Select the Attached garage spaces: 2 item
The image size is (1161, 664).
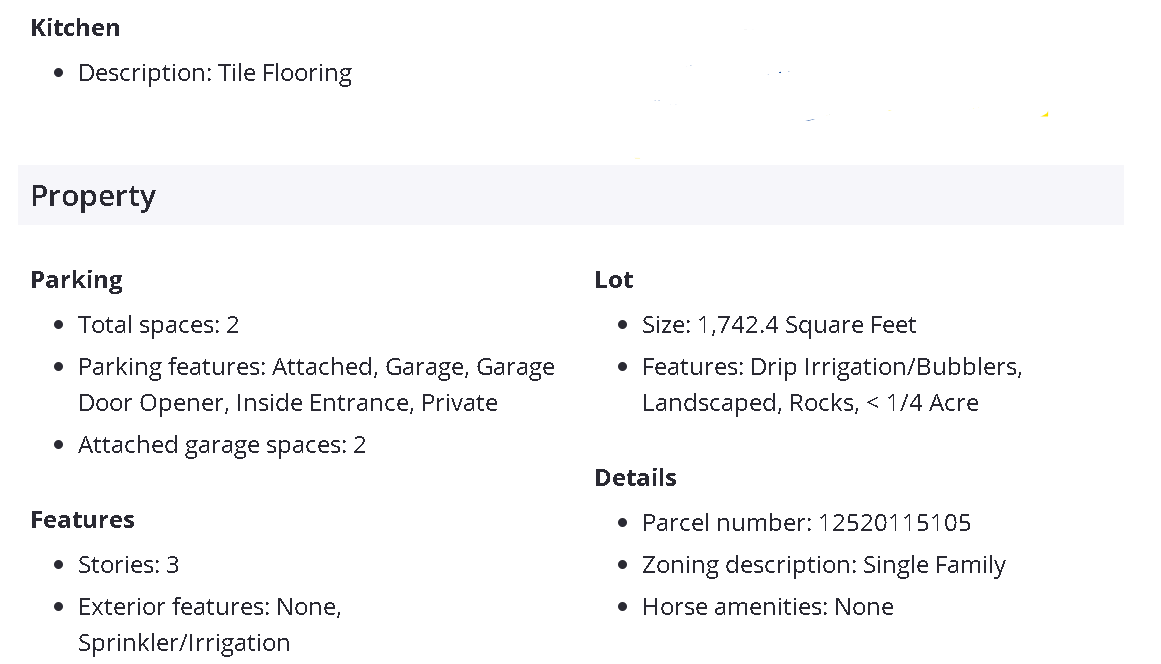[x=222, y=445]
